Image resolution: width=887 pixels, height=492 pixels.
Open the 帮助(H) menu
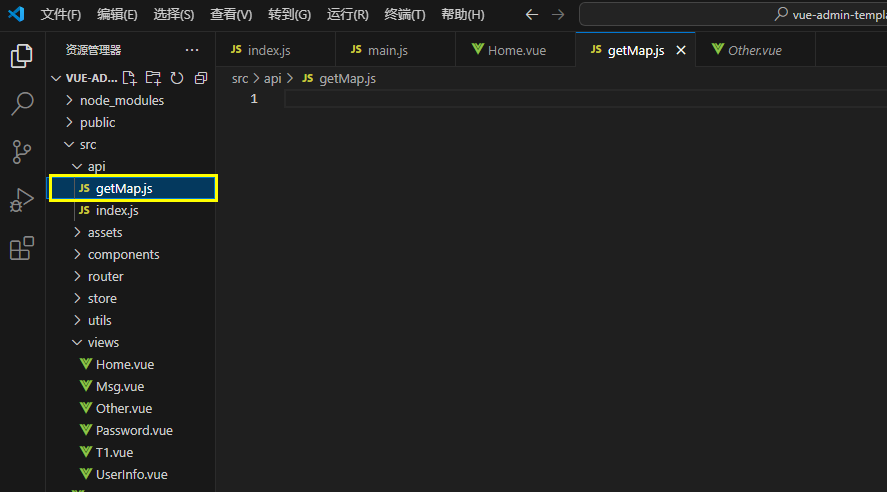click(463, 15)
